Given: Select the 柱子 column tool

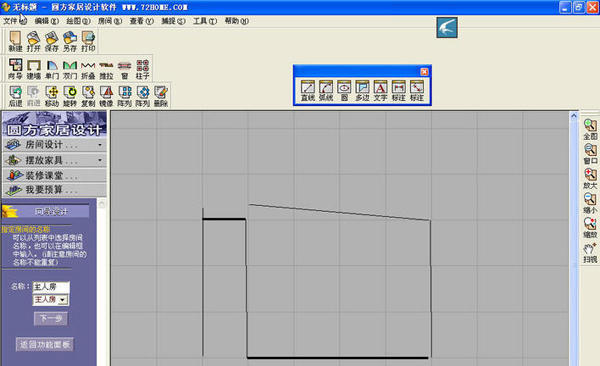Looking at the screenshot, I should [x=143, y=69].
